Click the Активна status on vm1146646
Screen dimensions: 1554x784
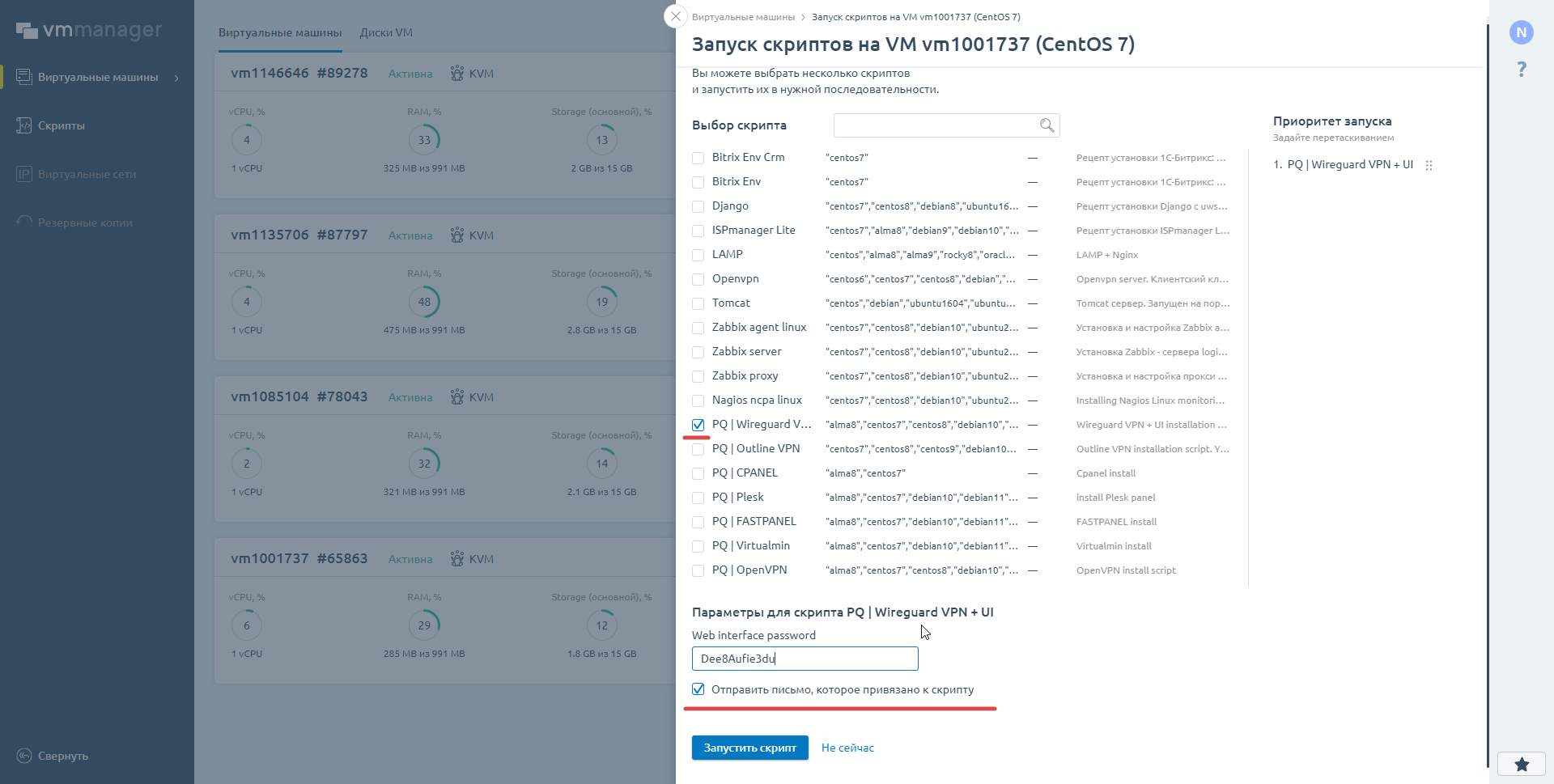pyautogui.click(x=410, y=74)
